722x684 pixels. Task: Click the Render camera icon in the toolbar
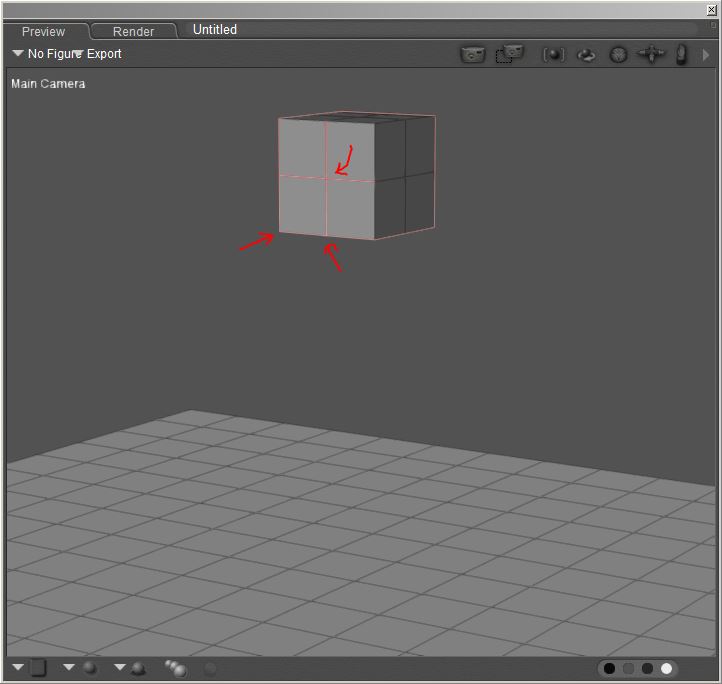point(472,55)
